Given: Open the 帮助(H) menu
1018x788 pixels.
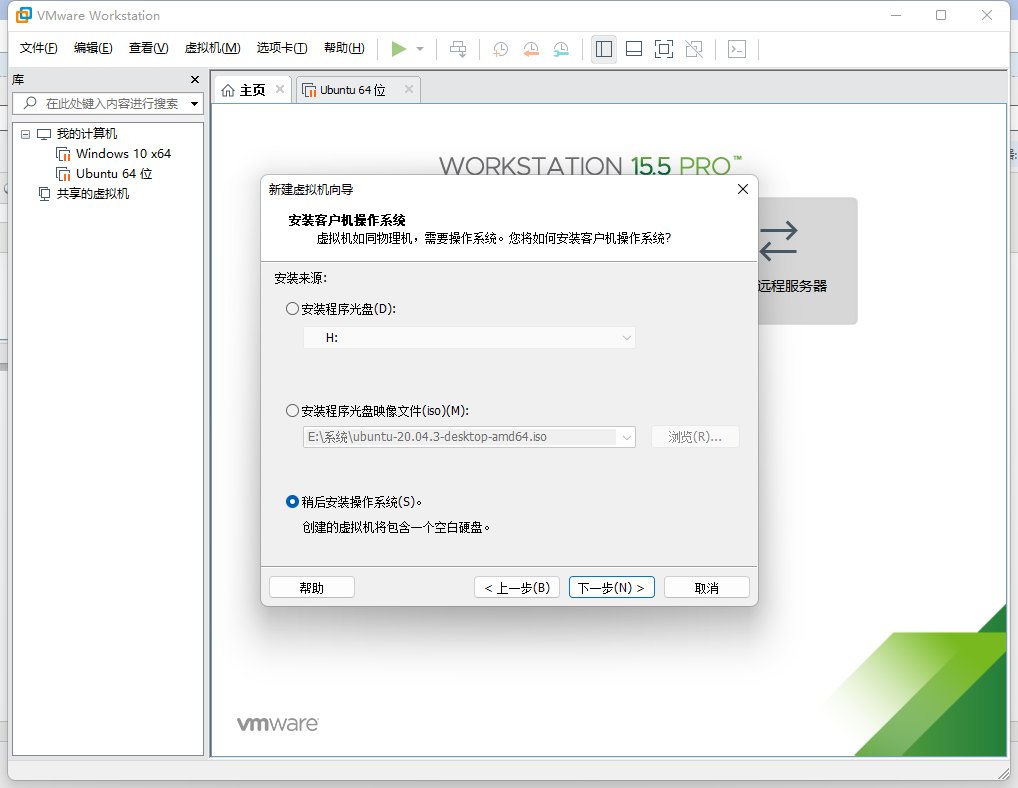Looking at the screenshot, I should [x=344, y=48].
